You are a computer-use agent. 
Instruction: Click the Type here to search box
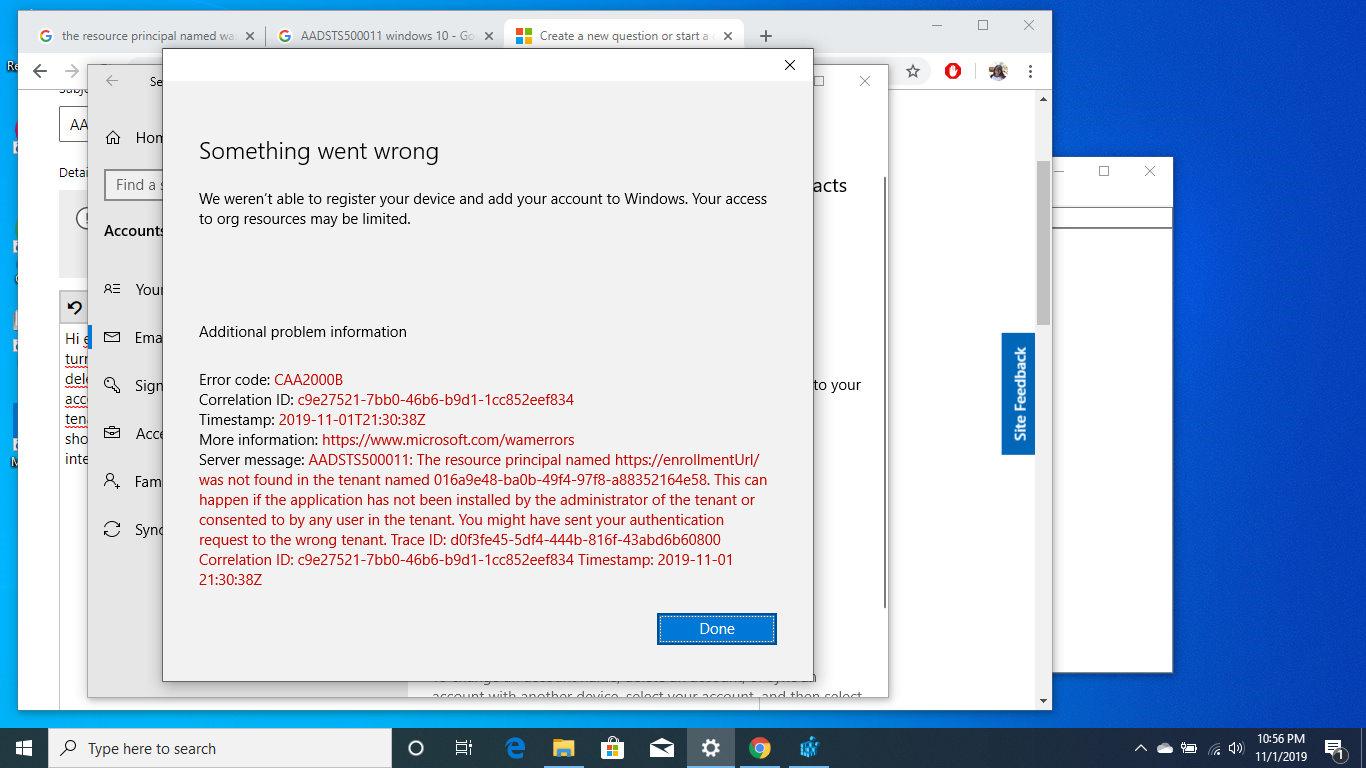tap(220, 748)
